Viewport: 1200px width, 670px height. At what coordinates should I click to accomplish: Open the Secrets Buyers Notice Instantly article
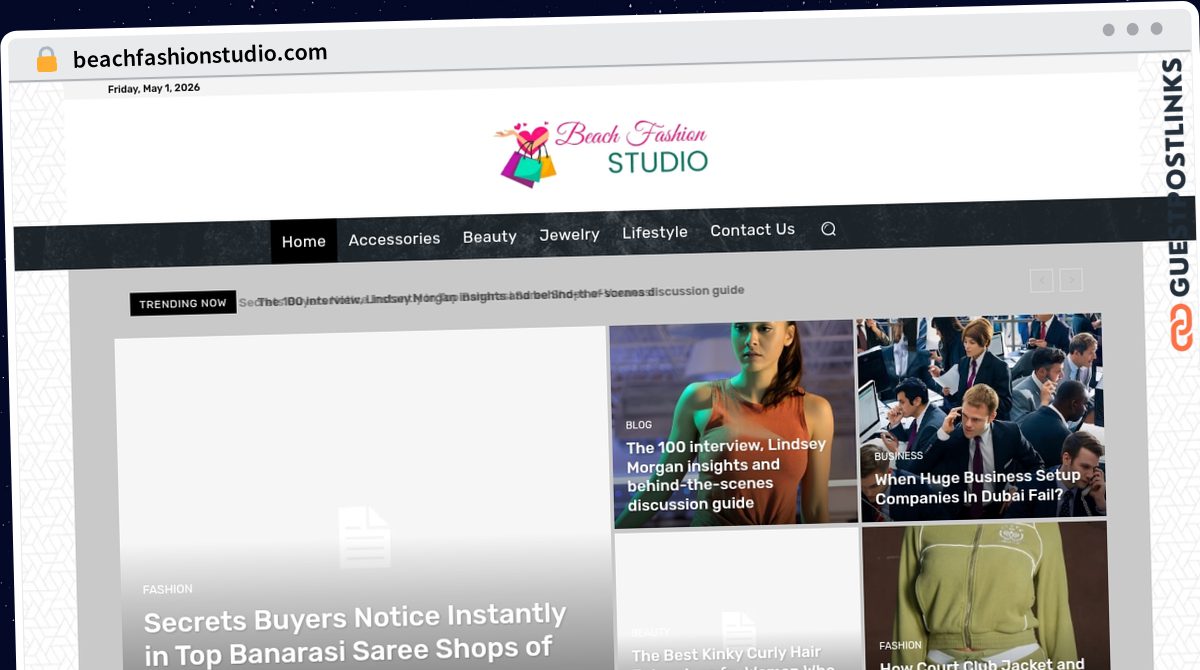[356, 634]
